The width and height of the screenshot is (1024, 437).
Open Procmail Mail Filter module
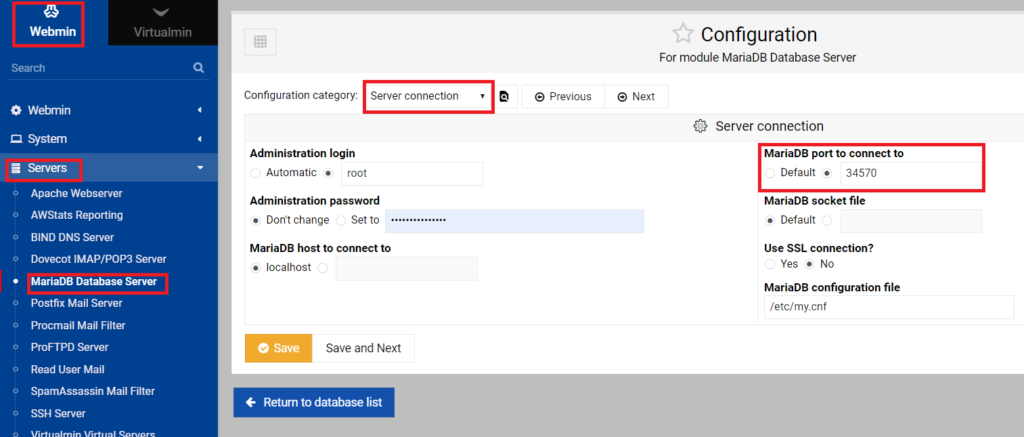click(x=78, y=325)
